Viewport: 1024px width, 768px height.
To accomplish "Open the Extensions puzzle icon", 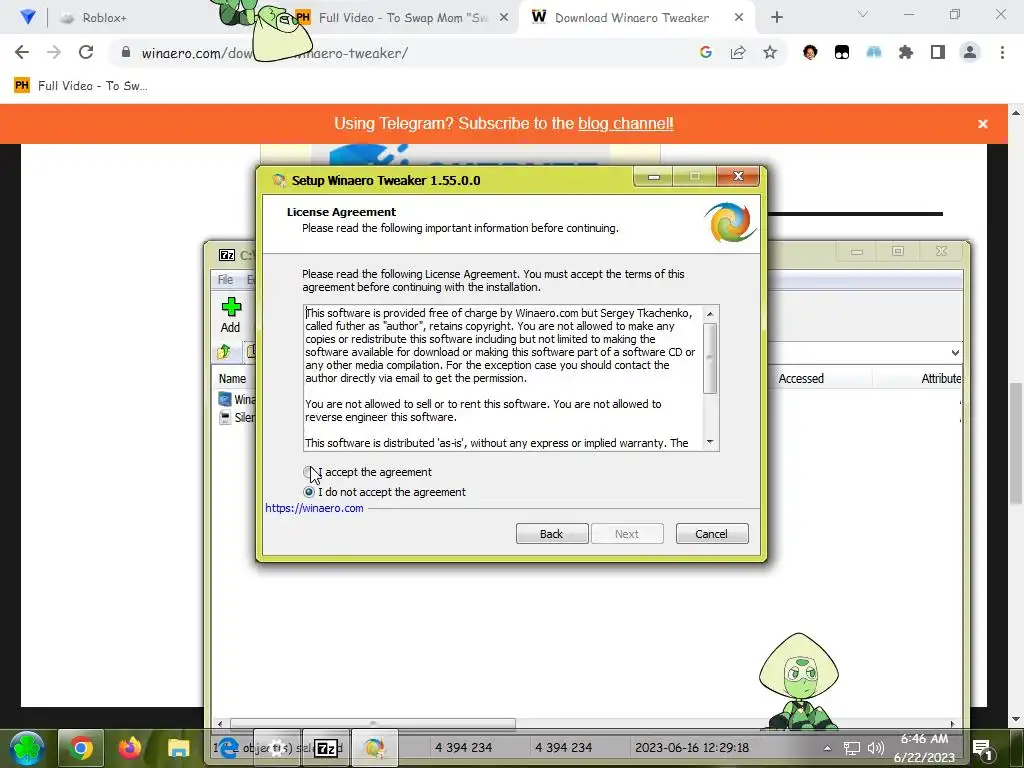I will [x=905, y=52].
